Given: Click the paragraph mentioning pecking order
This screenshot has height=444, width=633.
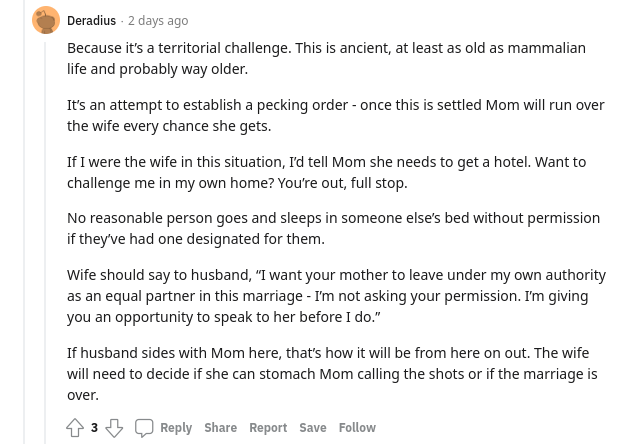Looking at the screenshot, I should coord(336,115).
